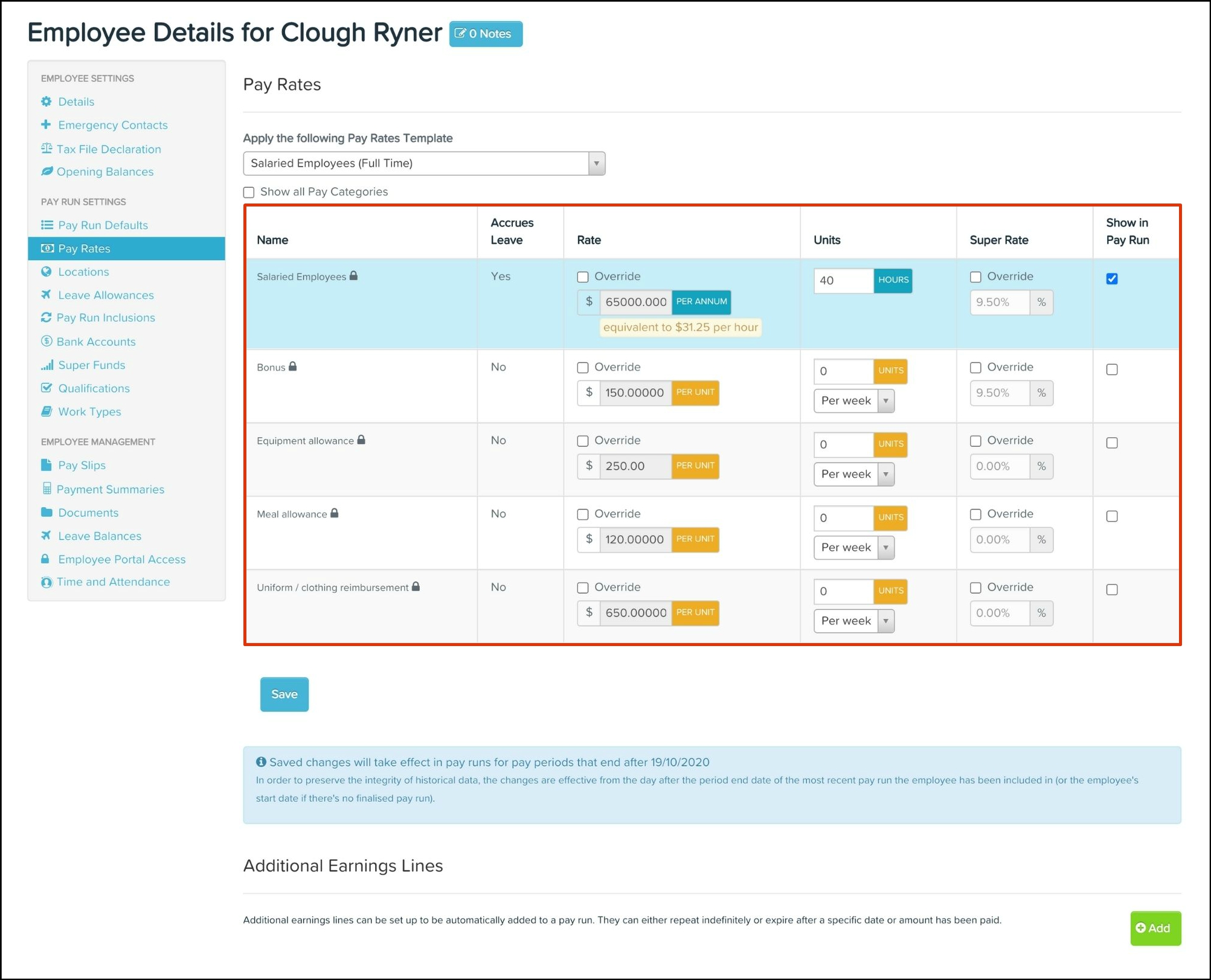This screenshot has width=1211, height=980.
Task: Click the plus icon for Emergency Contacts
Action: (46, 124)
